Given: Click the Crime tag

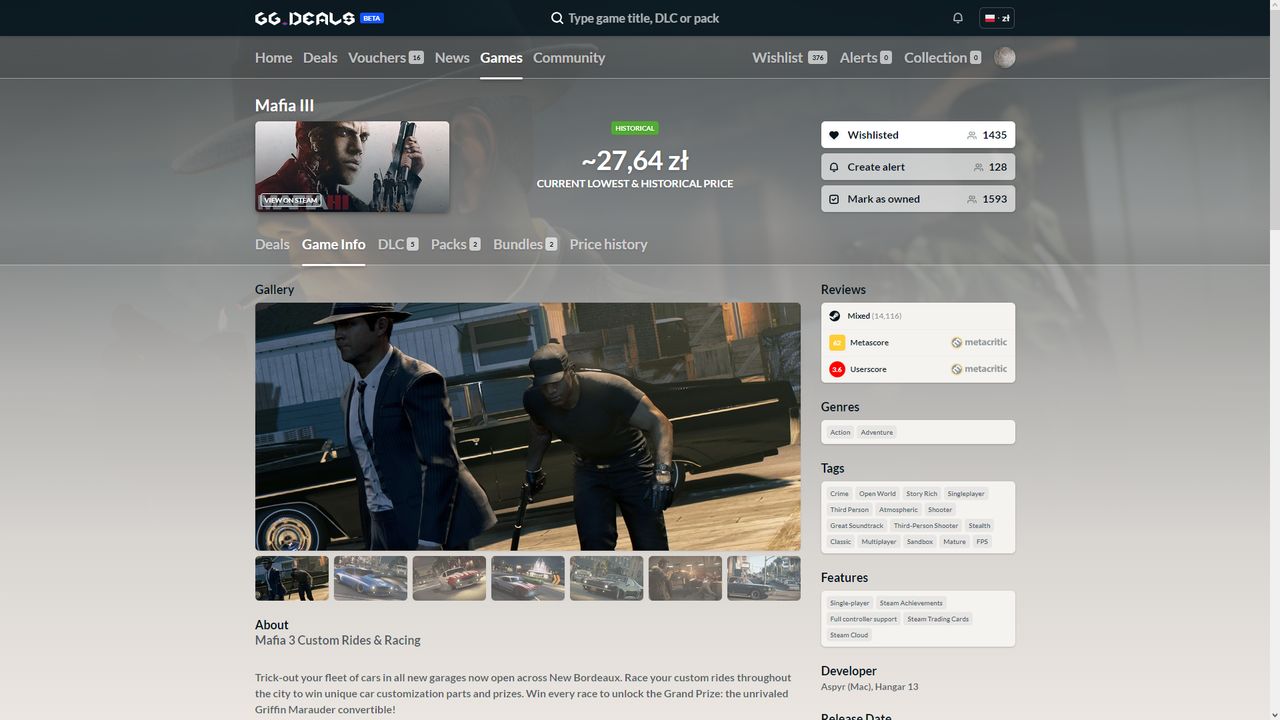Looking at the screenshot, I should pos(839,494).
